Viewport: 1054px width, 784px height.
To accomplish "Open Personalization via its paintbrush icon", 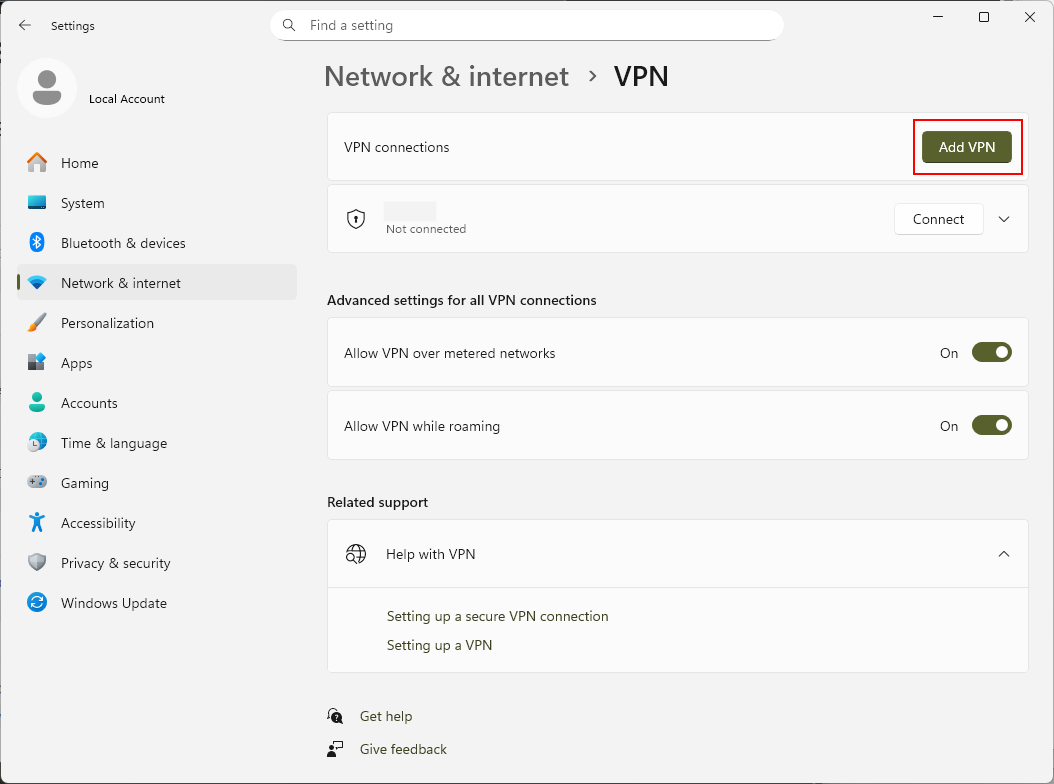I will pos(37,323).
